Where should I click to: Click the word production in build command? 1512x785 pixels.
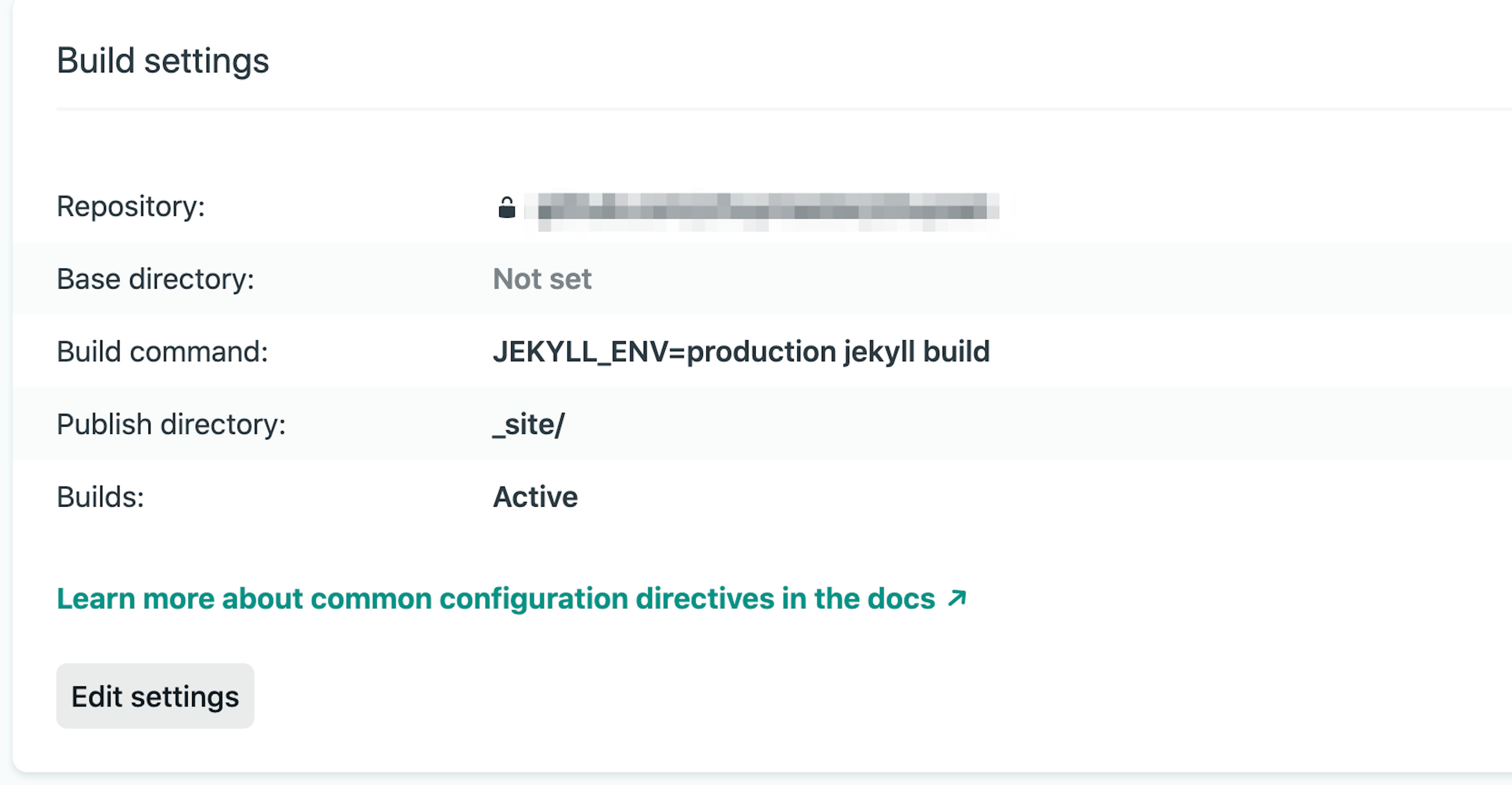pyautogui.click(x=761, y=352)
